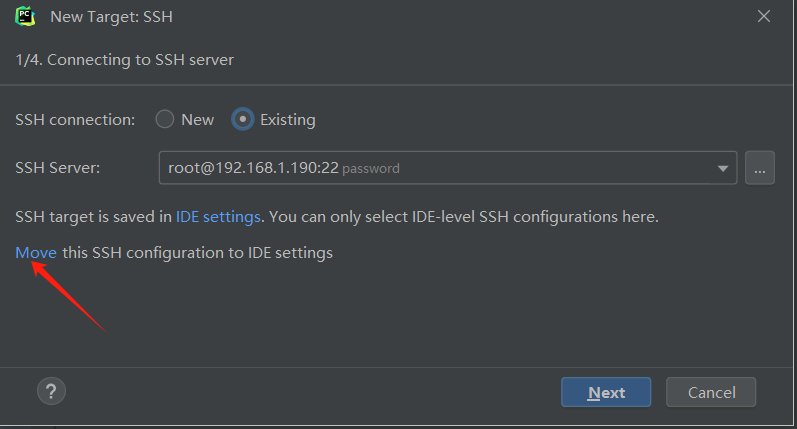Open help with the question mark button
Screen dimensions: 797x429
coord(51,390)
